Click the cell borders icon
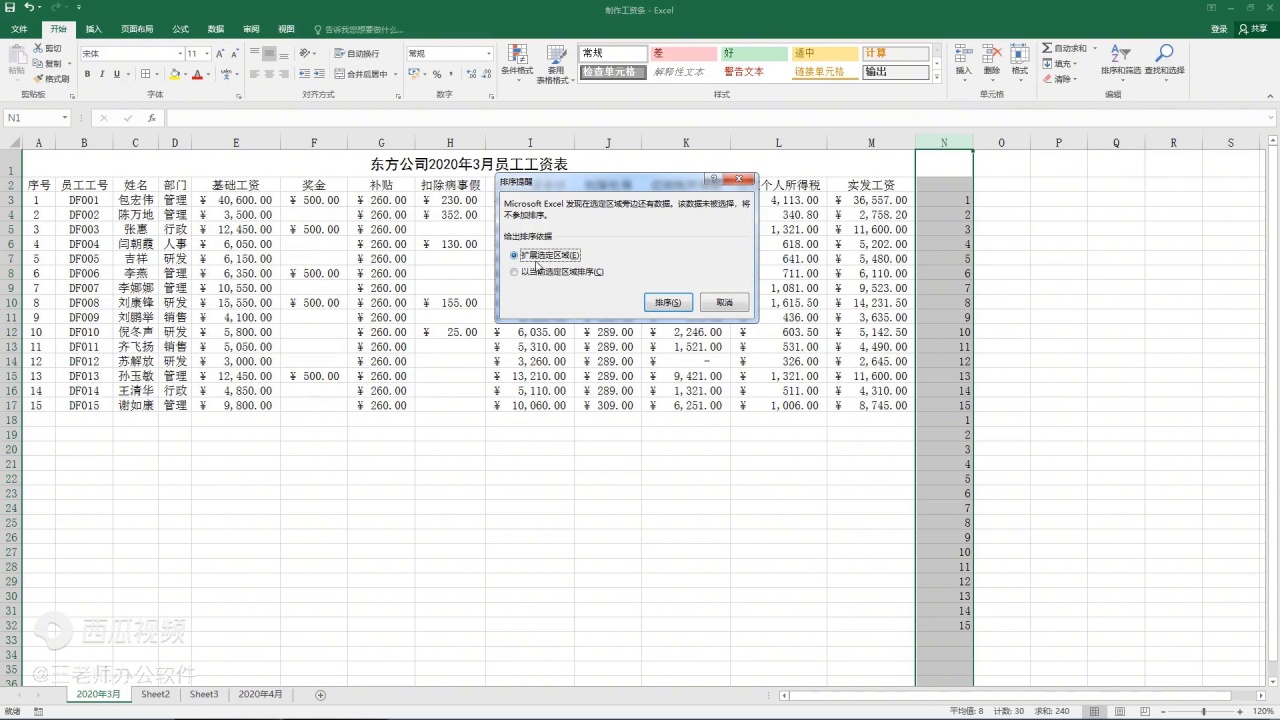The width and height of the screenshot is (1280, 720). tap(145, 74)
